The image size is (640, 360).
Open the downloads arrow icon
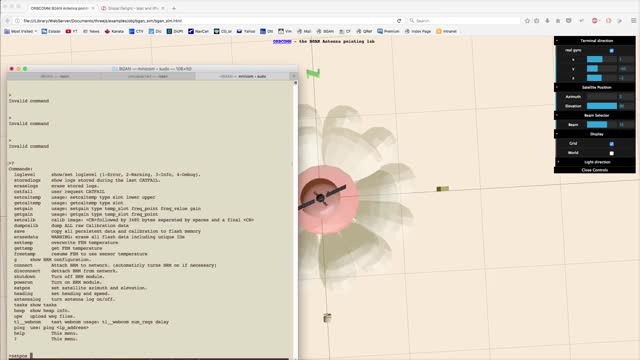pos(547,21)
